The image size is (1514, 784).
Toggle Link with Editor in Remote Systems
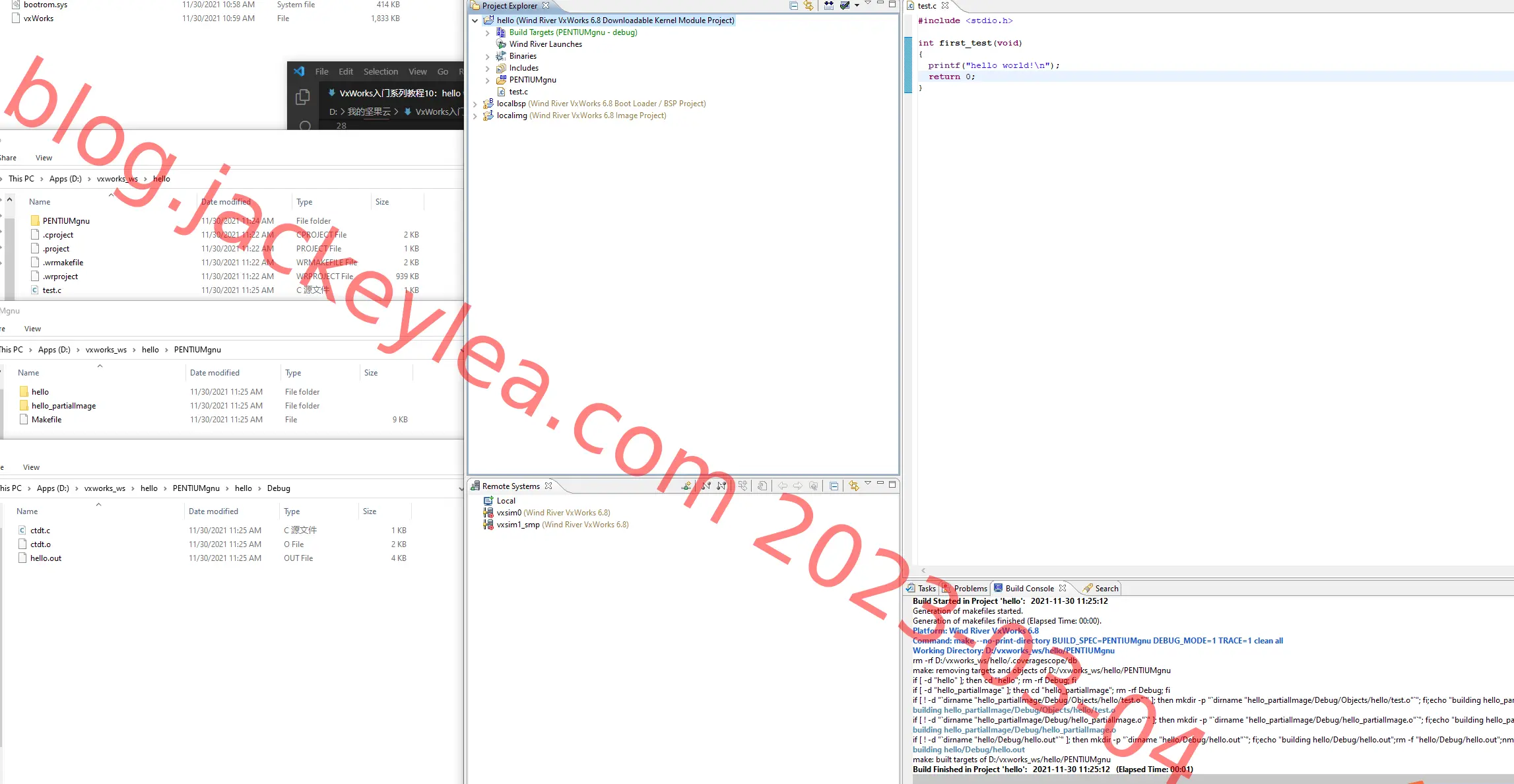tap(854, 486)
